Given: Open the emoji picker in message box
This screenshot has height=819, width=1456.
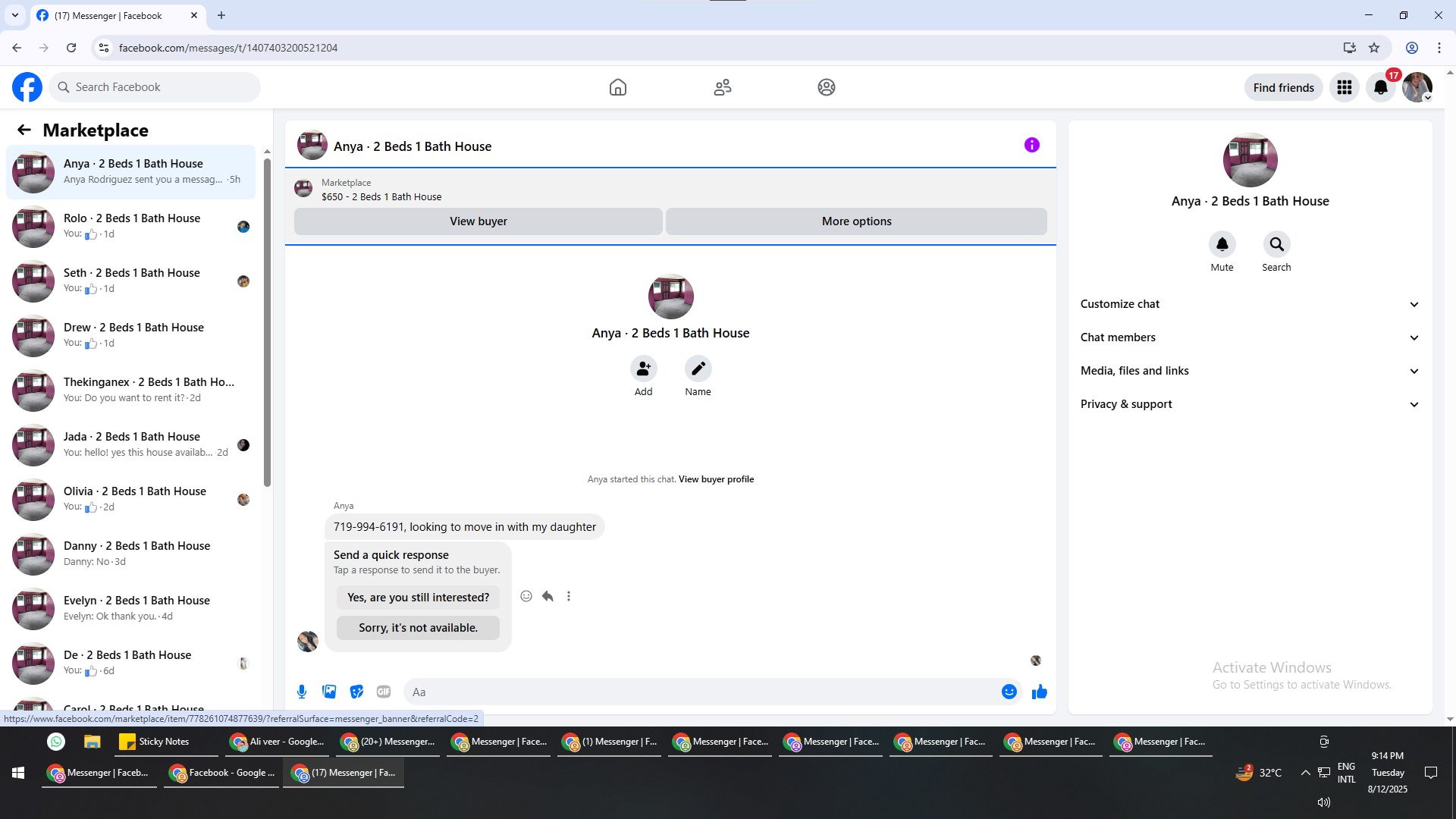Looking at the screenshot, I should coord(1009,692).
